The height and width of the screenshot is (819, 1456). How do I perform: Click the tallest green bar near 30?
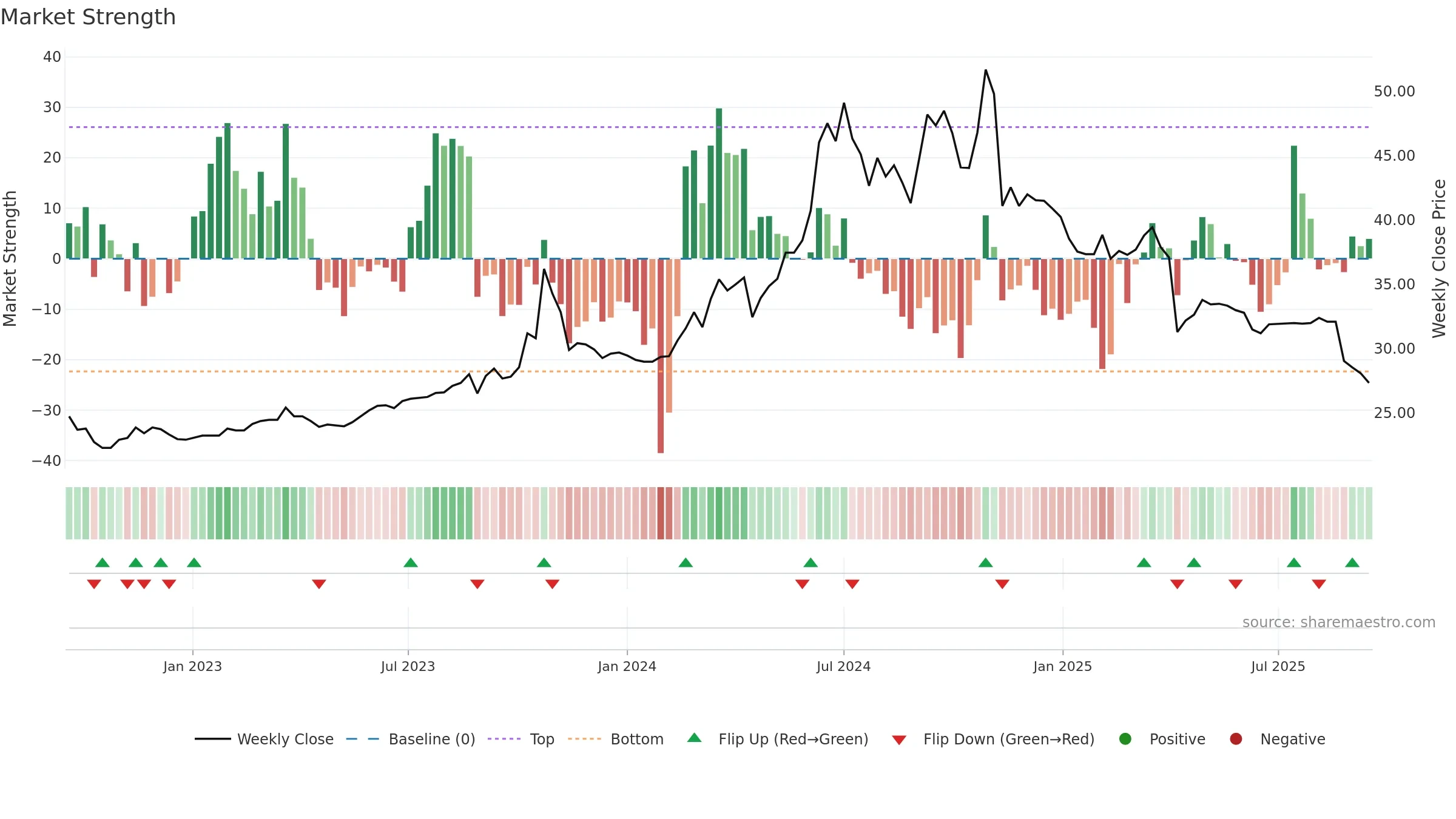coord(719,183)
